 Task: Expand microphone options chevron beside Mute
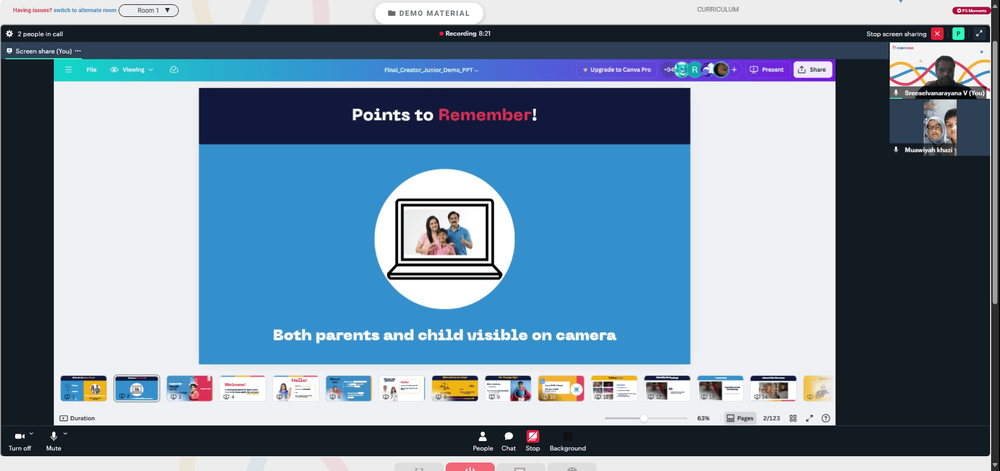pos(65,433)
